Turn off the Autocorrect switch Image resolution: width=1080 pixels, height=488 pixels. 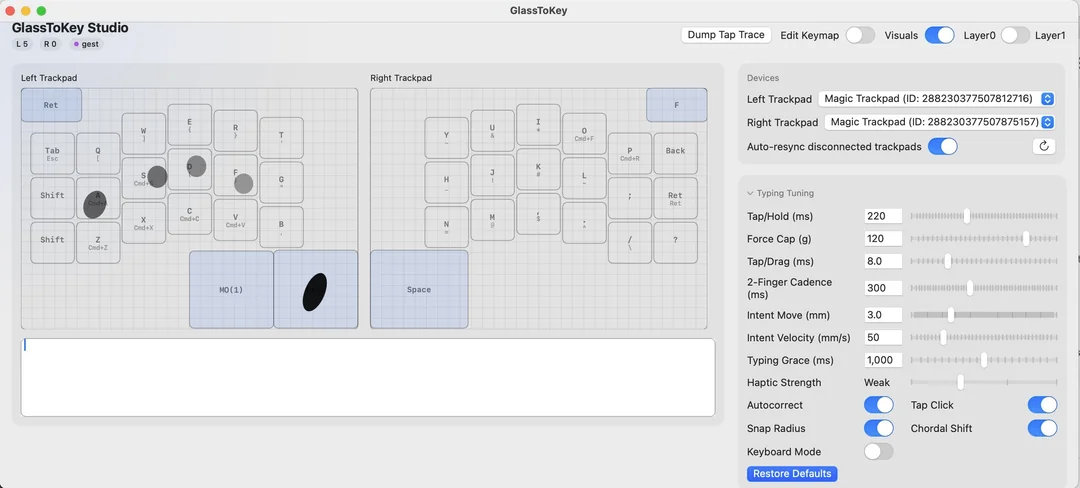click(879, 405)
